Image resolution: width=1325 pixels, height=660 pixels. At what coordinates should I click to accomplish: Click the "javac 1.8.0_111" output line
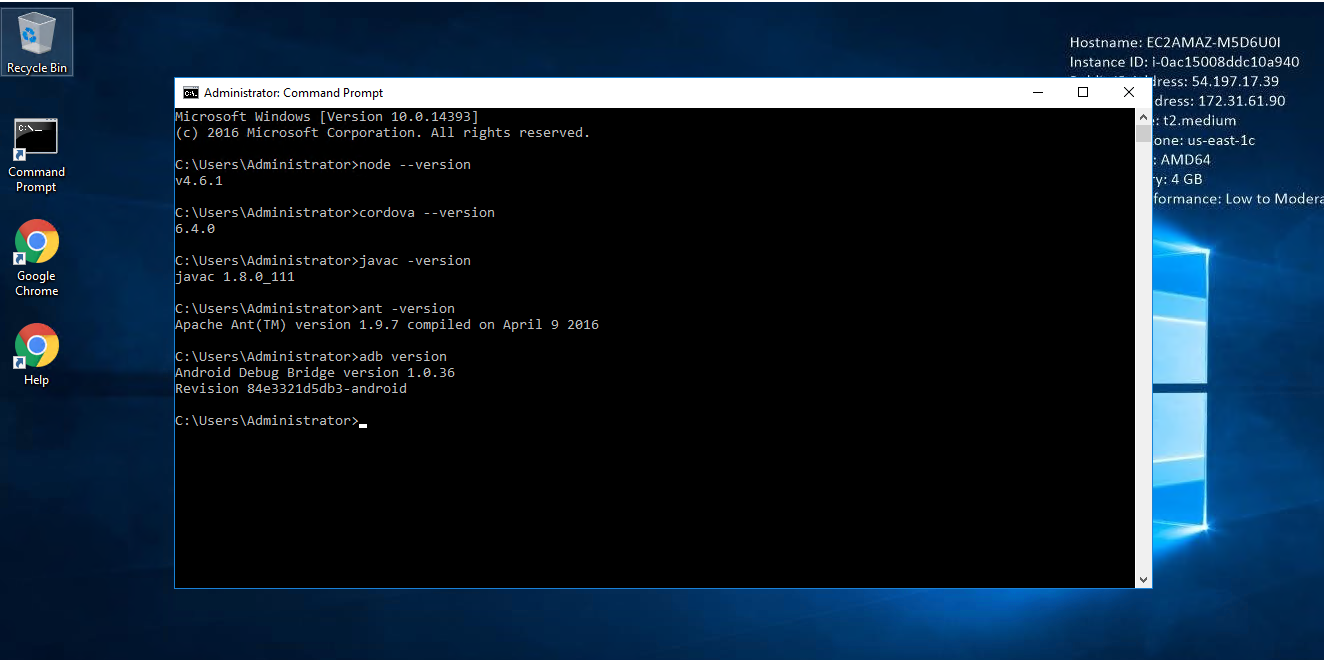pyautogui.click(x=235, y=277)
